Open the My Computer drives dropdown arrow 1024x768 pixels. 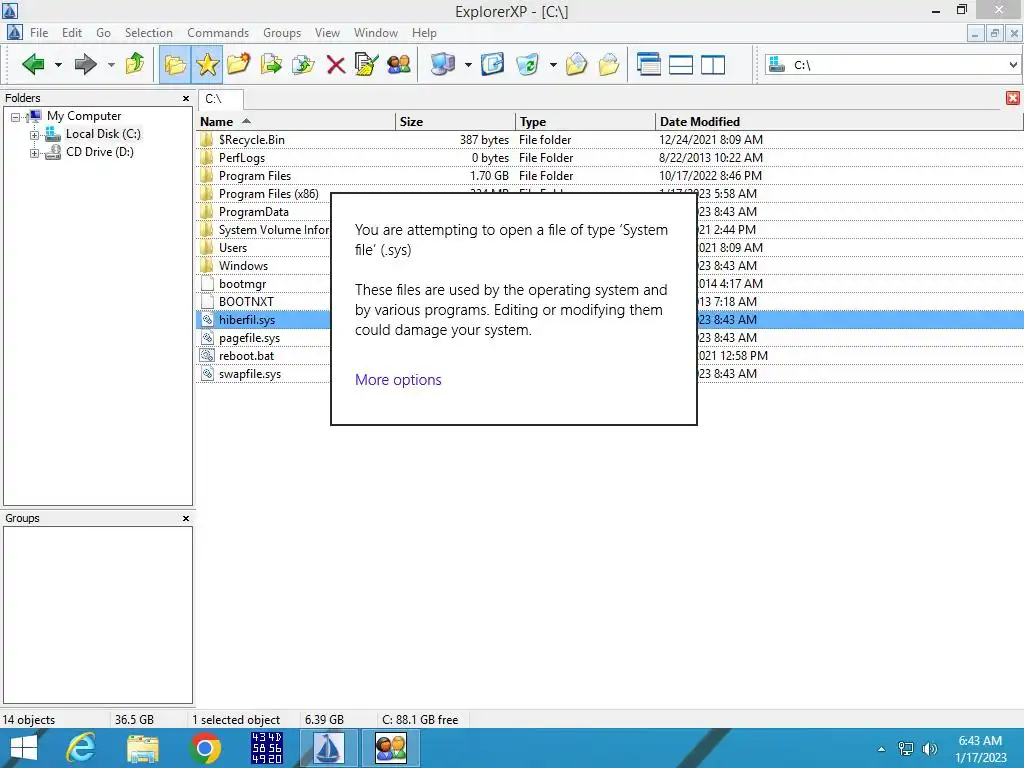[468, 65]
